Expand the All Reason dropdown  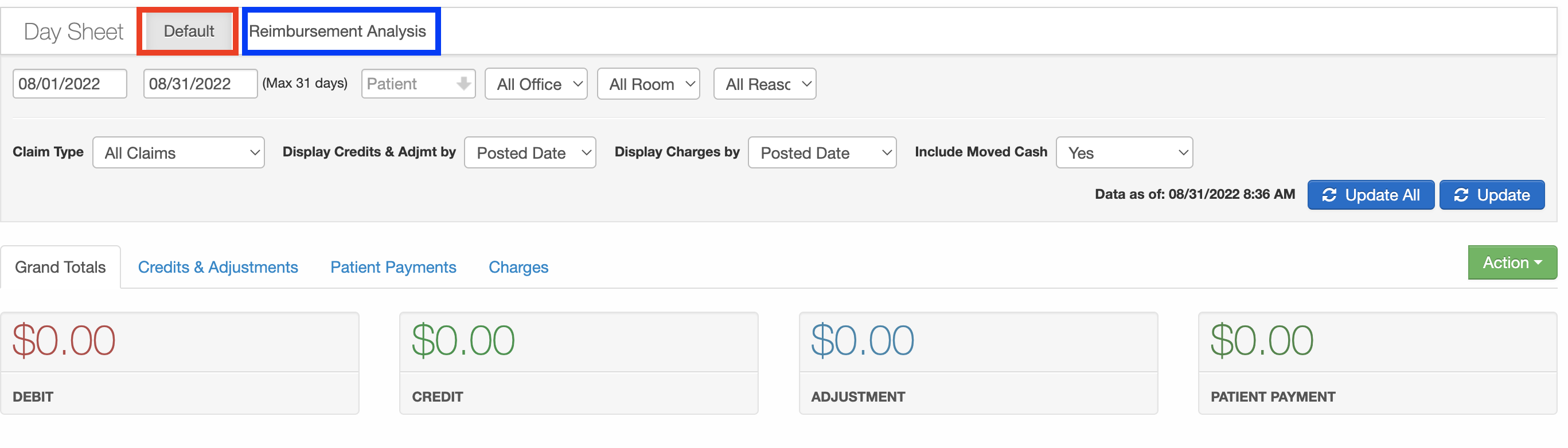[x=765, y=83]
